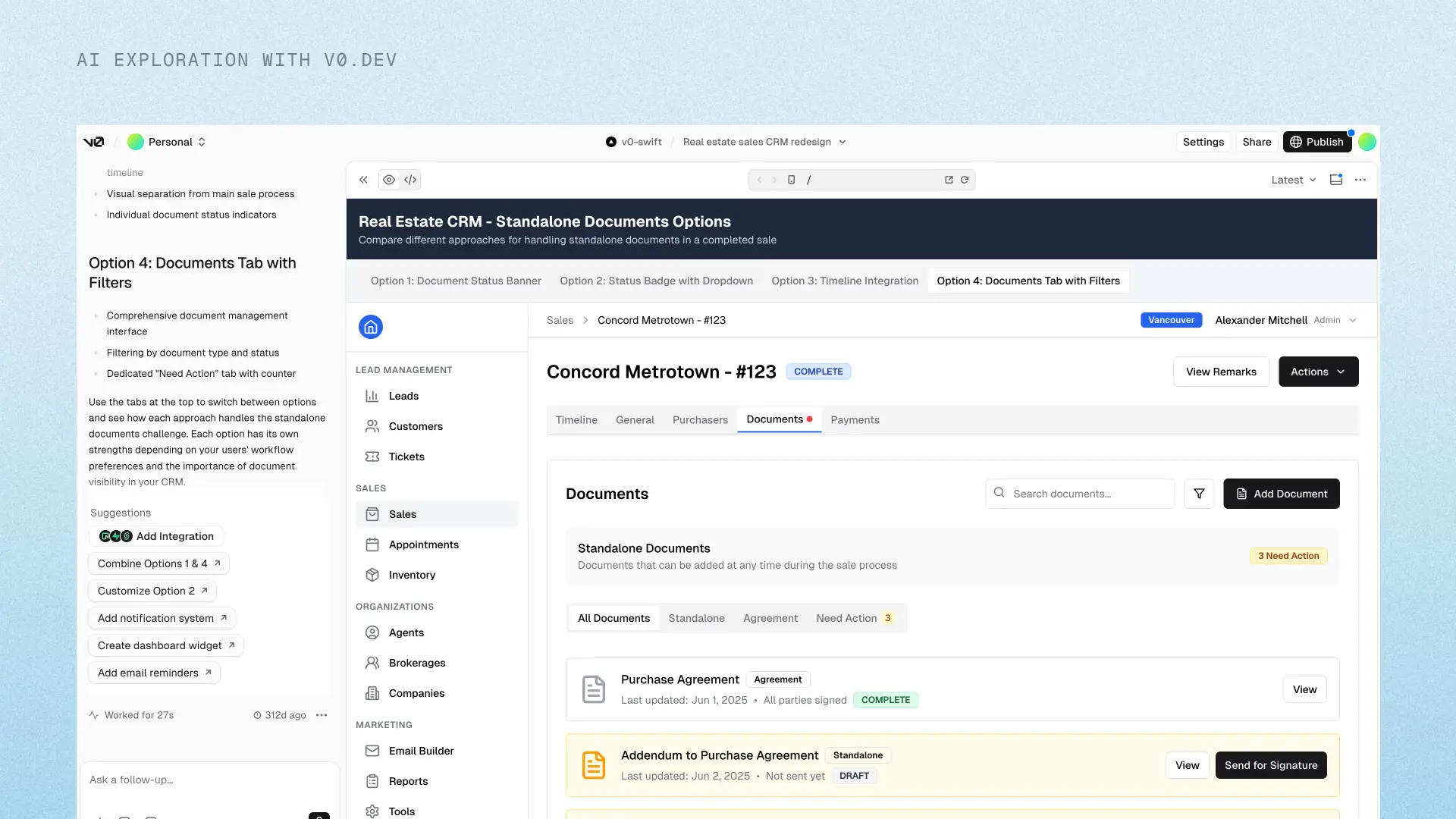This screenshot has height=819, width=1456.
Task: Click Send for Signature button
Action: [1271, 765]
